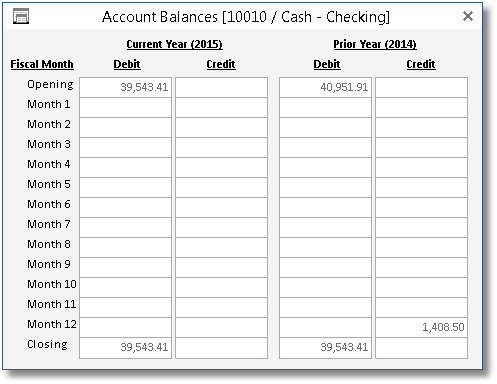
Task: Click the Month 9 row label
Action: tap(49, 264)
